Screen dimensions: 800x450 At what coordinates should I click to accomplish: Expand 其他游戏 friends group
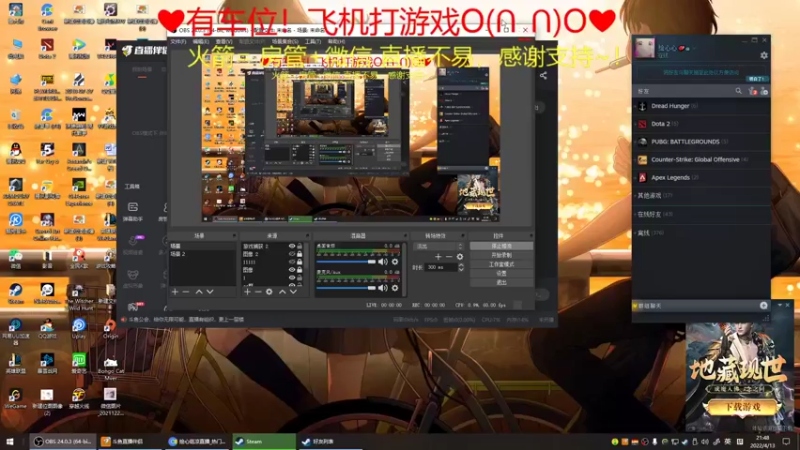point(701,195)
